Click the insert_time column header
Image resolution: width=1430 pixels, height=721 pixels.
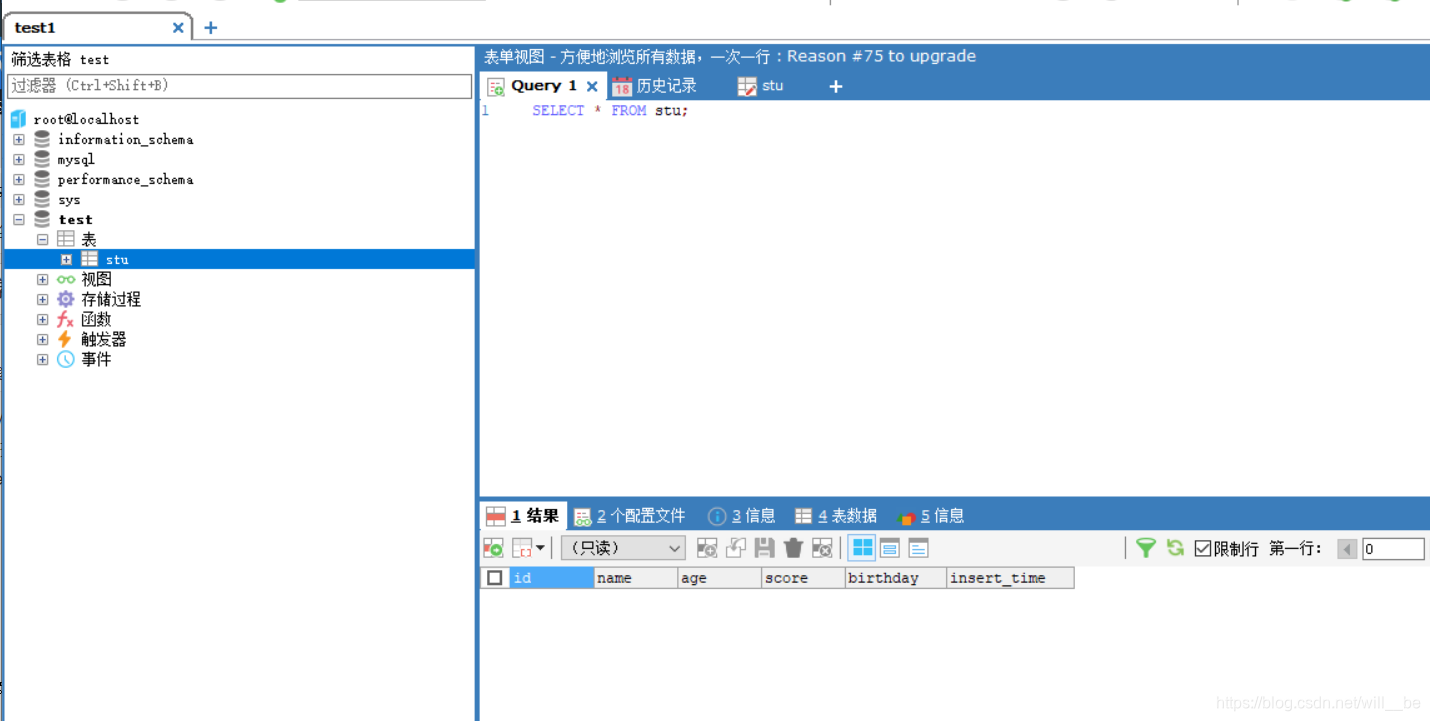click(x=1011, y=578)
